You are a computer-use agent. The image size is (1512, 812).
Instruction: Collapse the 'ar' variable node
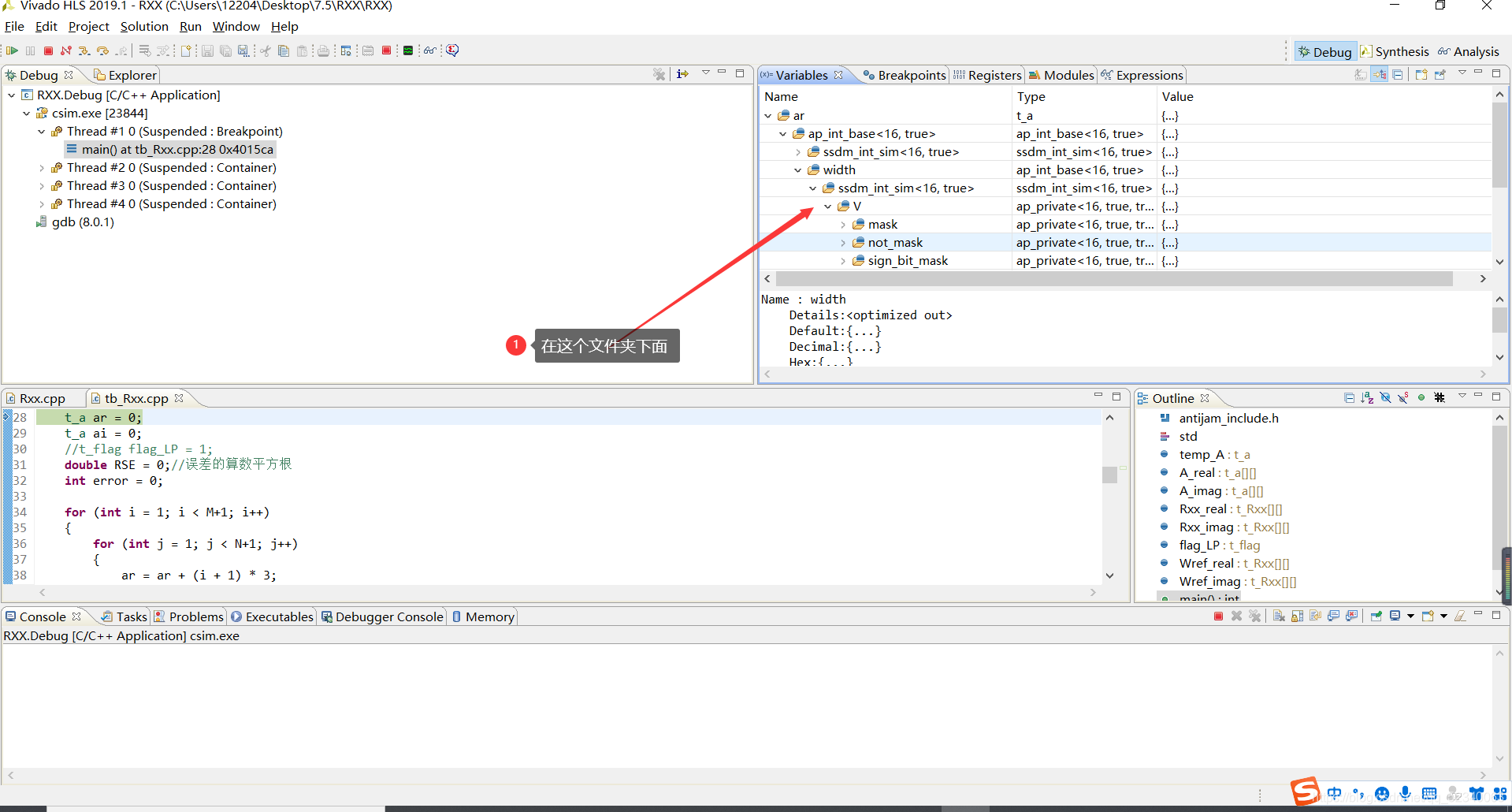tap(768, 116)
